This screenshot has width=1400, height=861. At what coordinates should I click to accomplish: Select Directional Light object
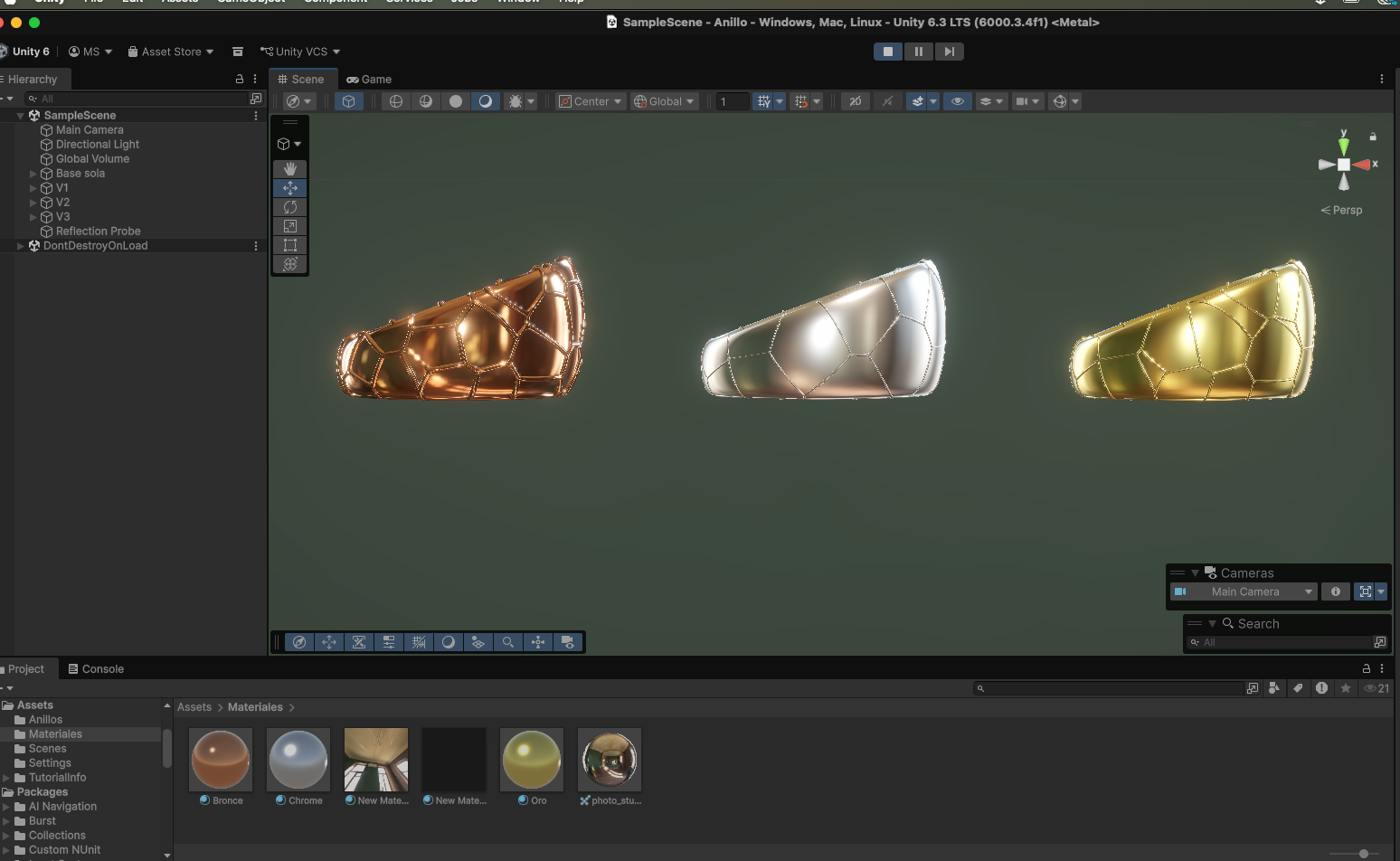pos(98,145)
